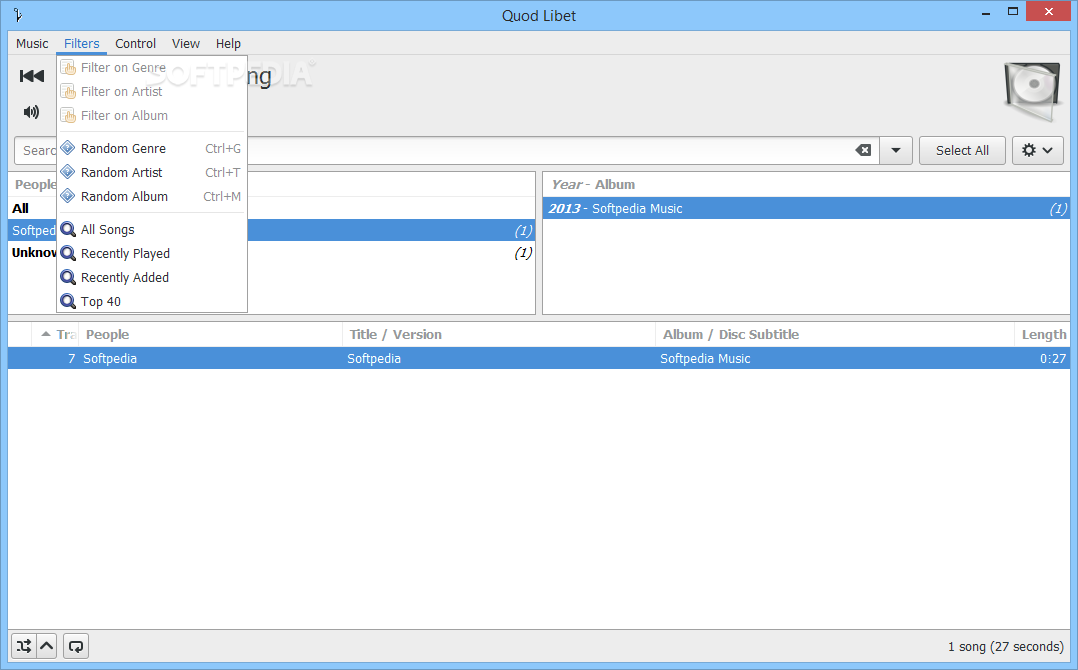Click Year - Album pane header
Viewport: 1078px width, 670px height.
coord(806,184)
